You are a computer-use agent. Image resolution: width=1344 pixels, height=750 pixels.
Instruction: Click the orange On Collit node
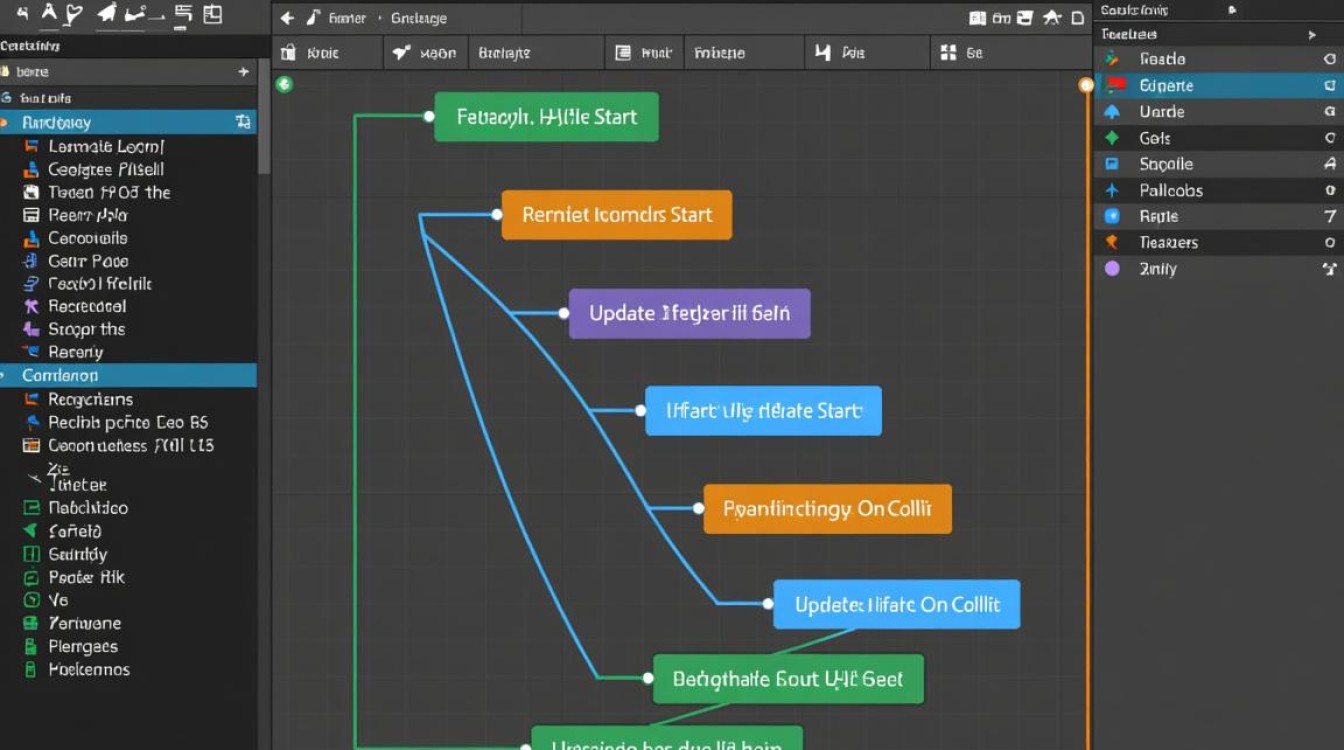pos(827,510)
